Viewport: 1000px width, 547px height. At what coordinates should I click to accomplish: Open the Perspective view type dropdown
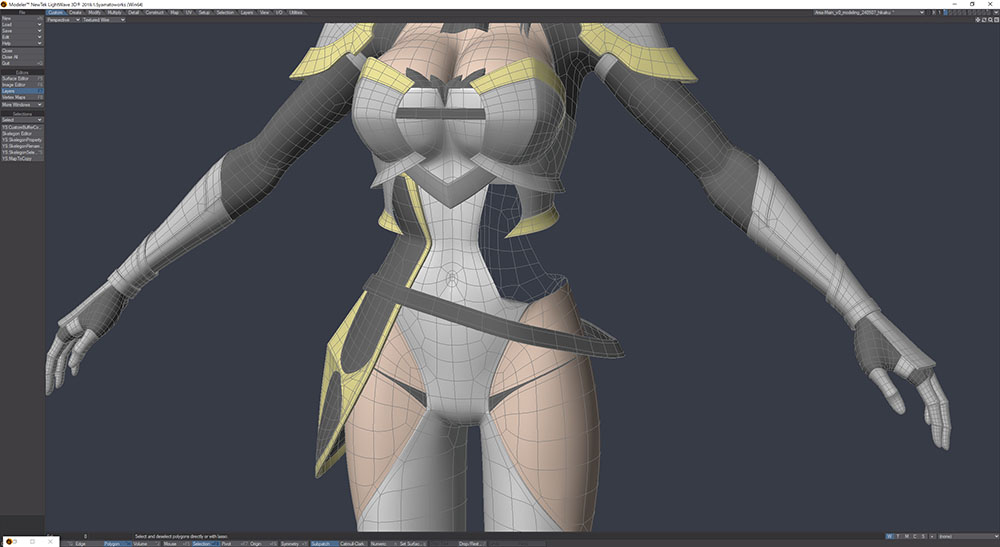click(64, 19)
